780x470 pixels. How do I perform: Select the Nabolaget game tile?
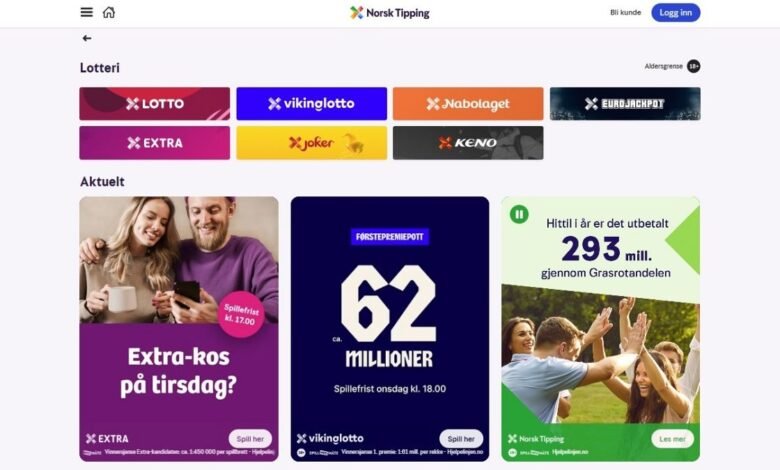tap(468, 103)
